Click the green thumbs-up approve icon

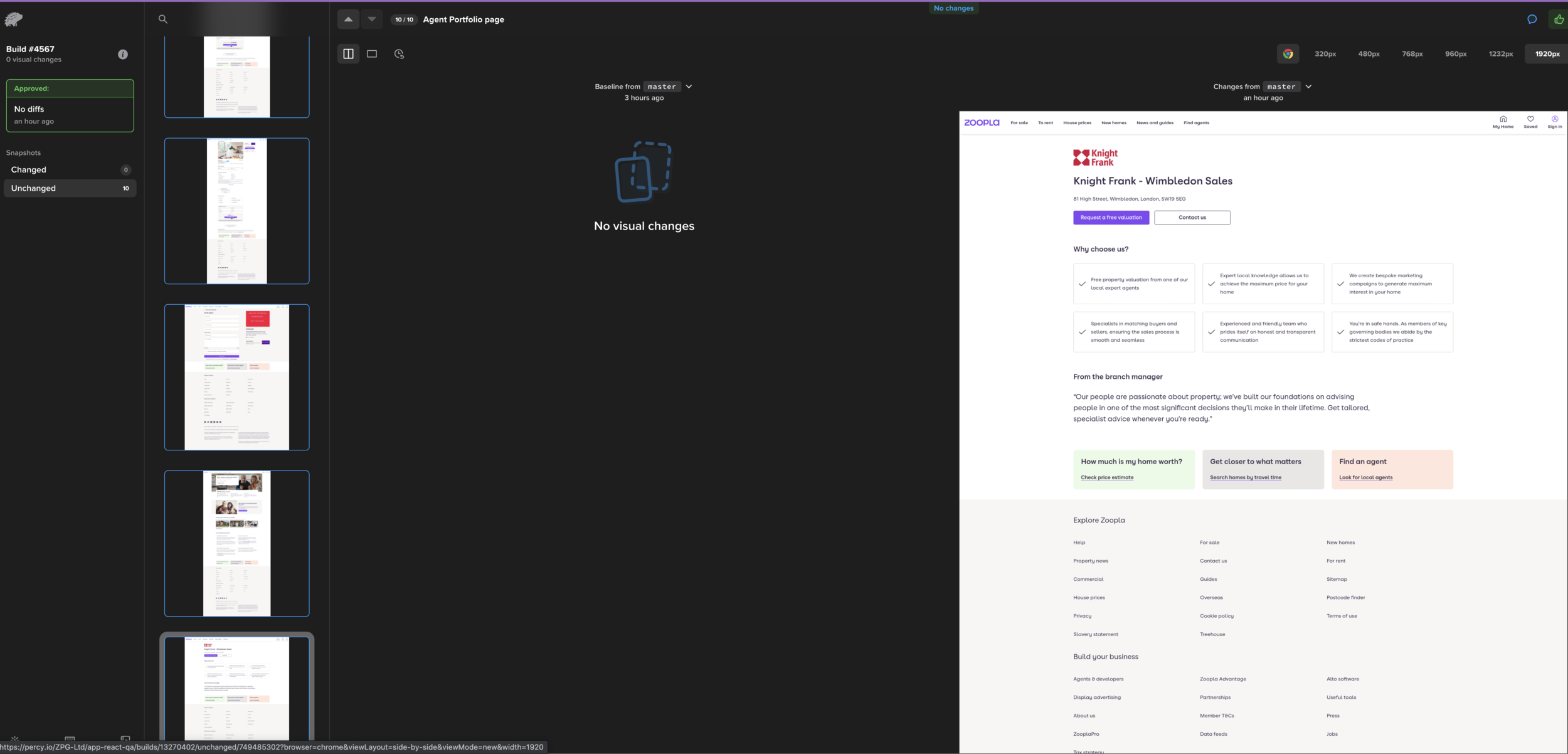click(1559, 19)
